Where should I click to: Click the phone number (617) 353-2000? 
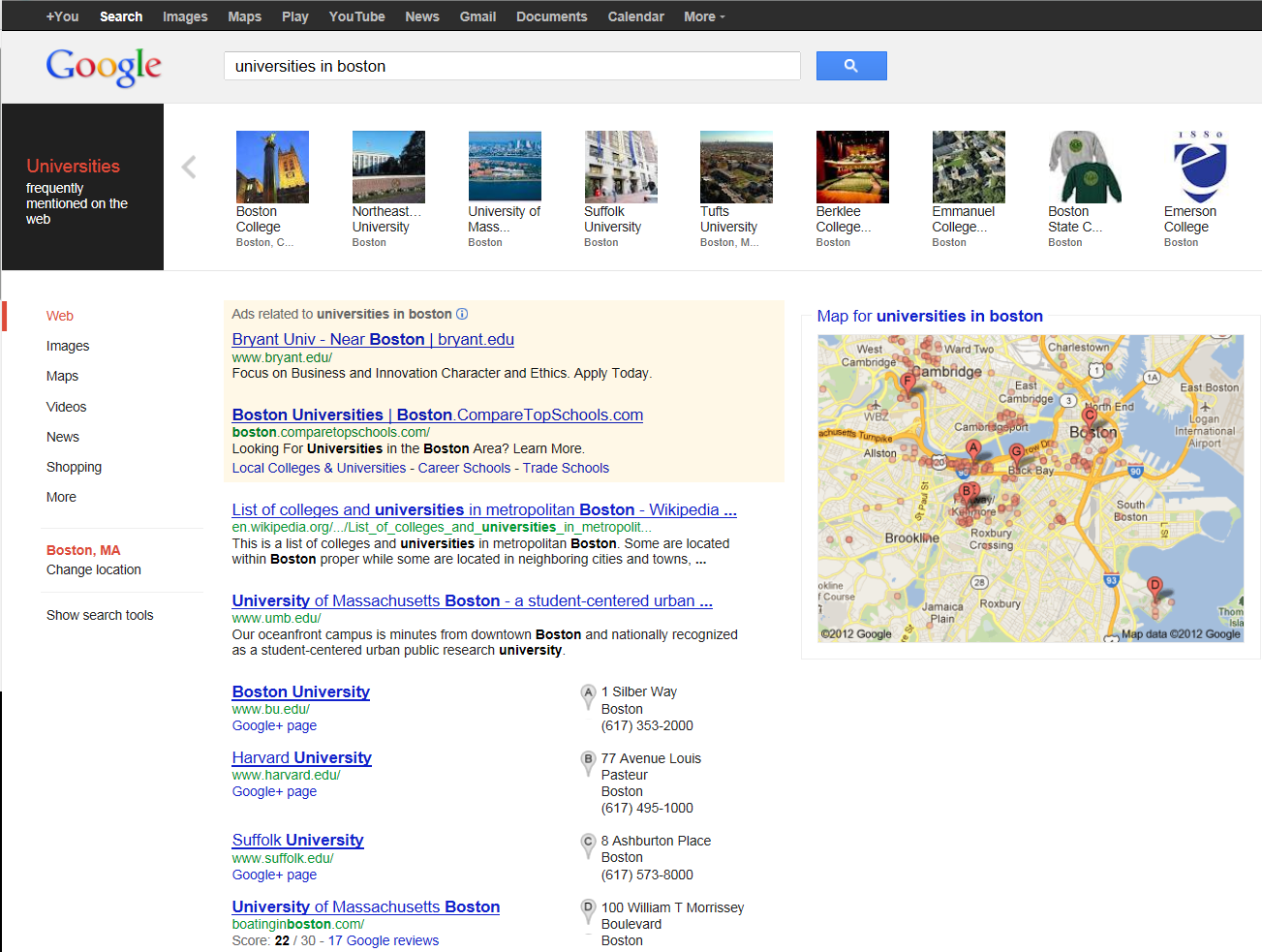click(x=647, y=725)
